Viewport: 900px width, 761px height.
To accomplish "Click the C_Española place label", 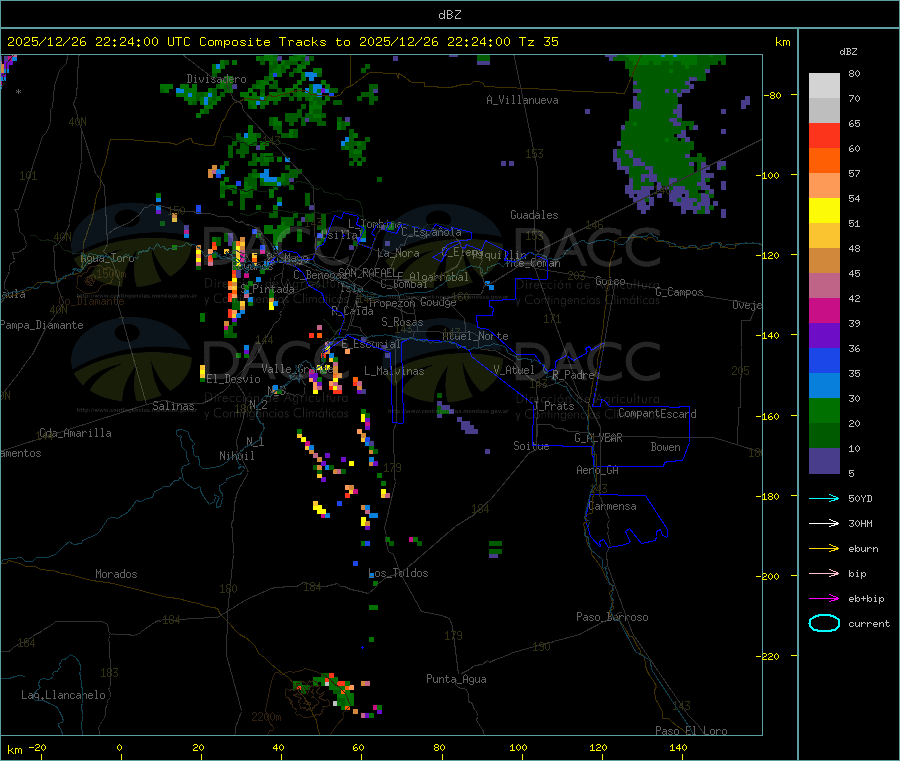I will (x=431, y=232).
